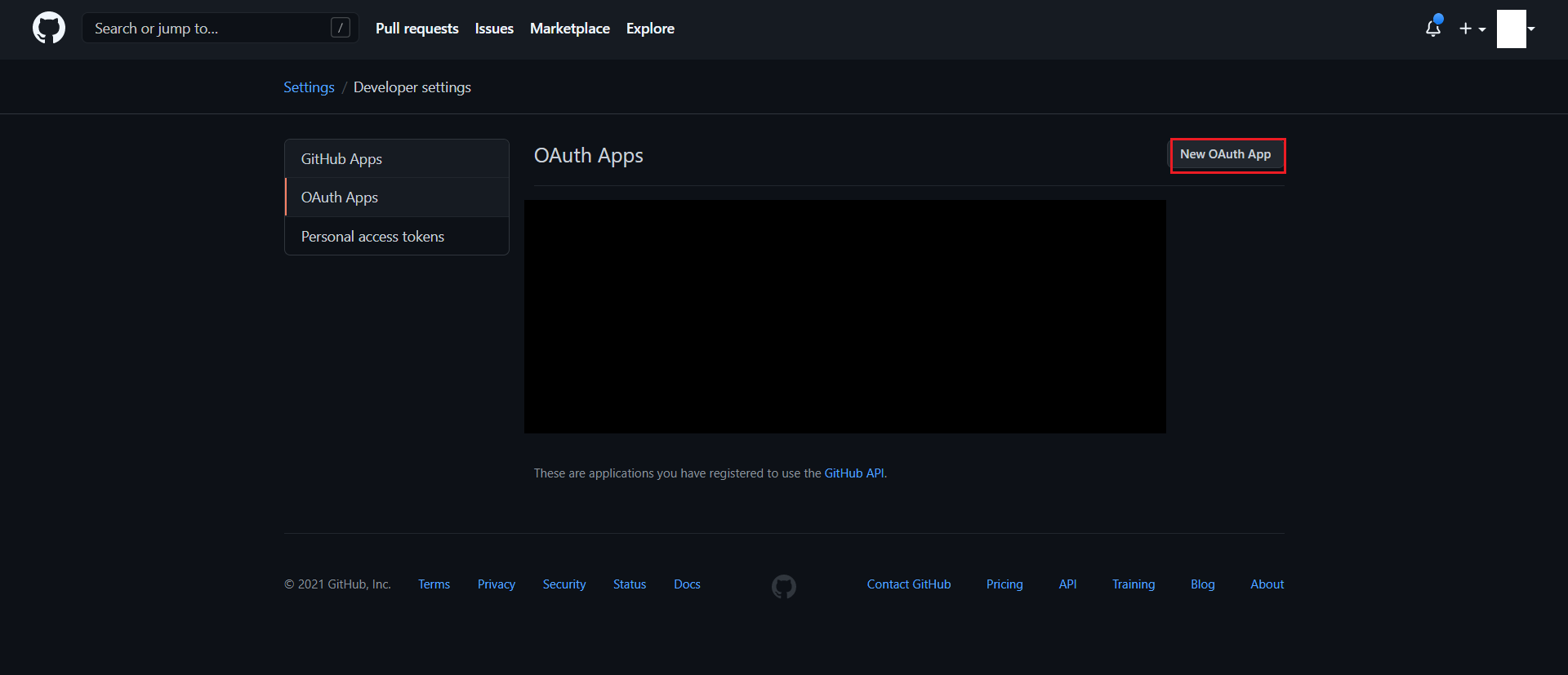Image resolution: width=1568 pixels, height=675 pixels.
Task: Click the New OAuth App button
Action: pyautogui.click(x=1226, y=154)
